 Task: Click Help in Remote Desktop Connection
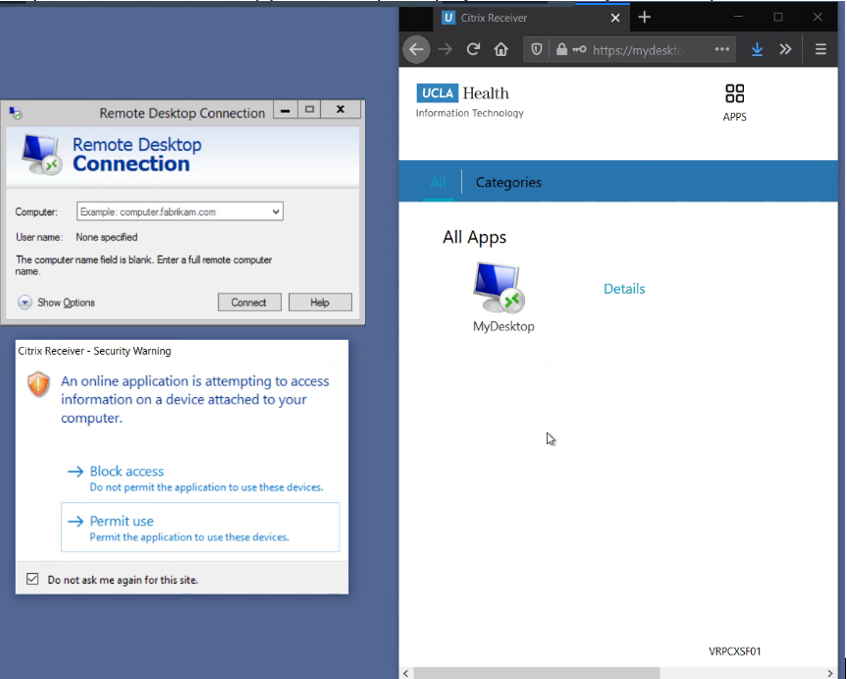tap(320, 302)
